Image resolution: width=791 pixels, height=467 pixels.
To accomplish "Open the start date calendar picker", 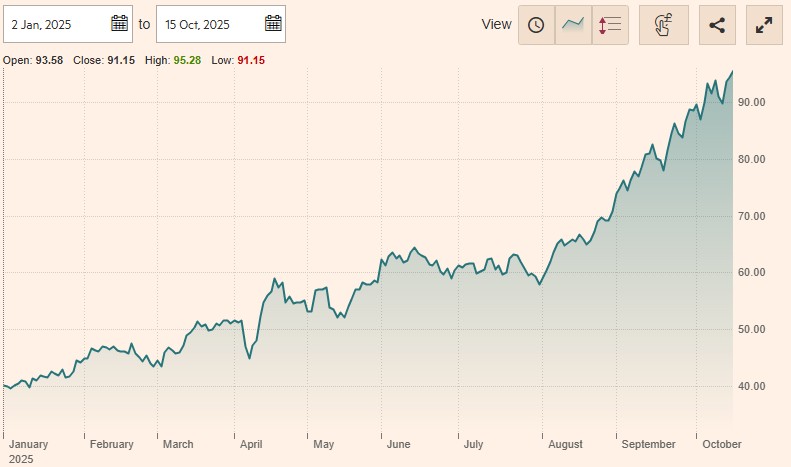I will (119, 24).
